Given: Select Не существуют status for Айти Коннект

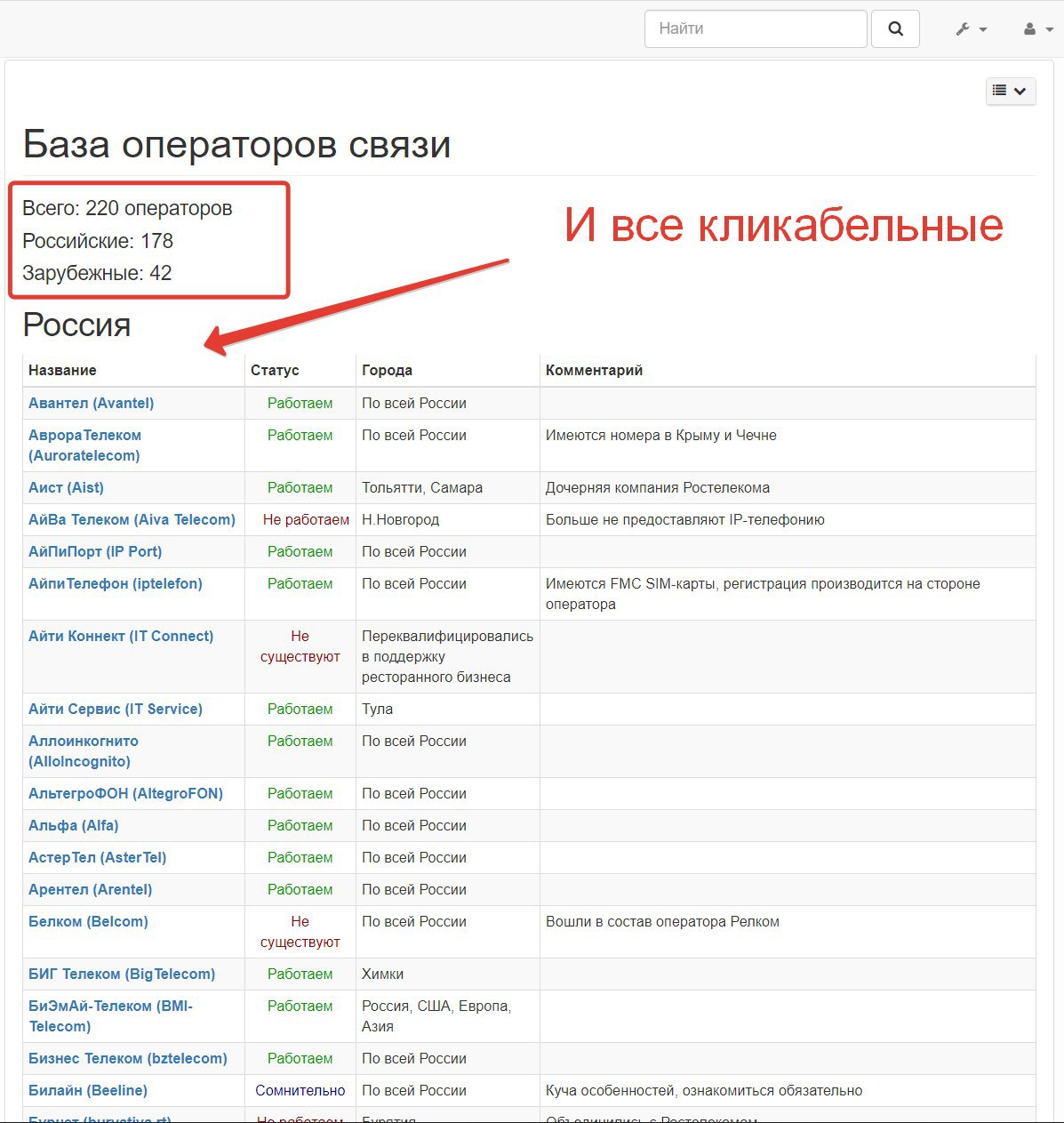Looking at the screenshot, I should [300, 646].
